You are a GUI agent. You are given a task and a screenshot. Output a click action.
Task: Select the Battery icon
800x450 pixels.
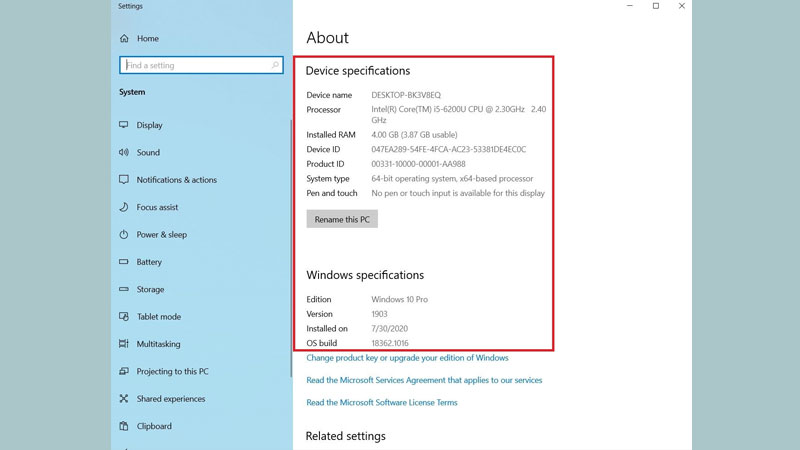124,262
